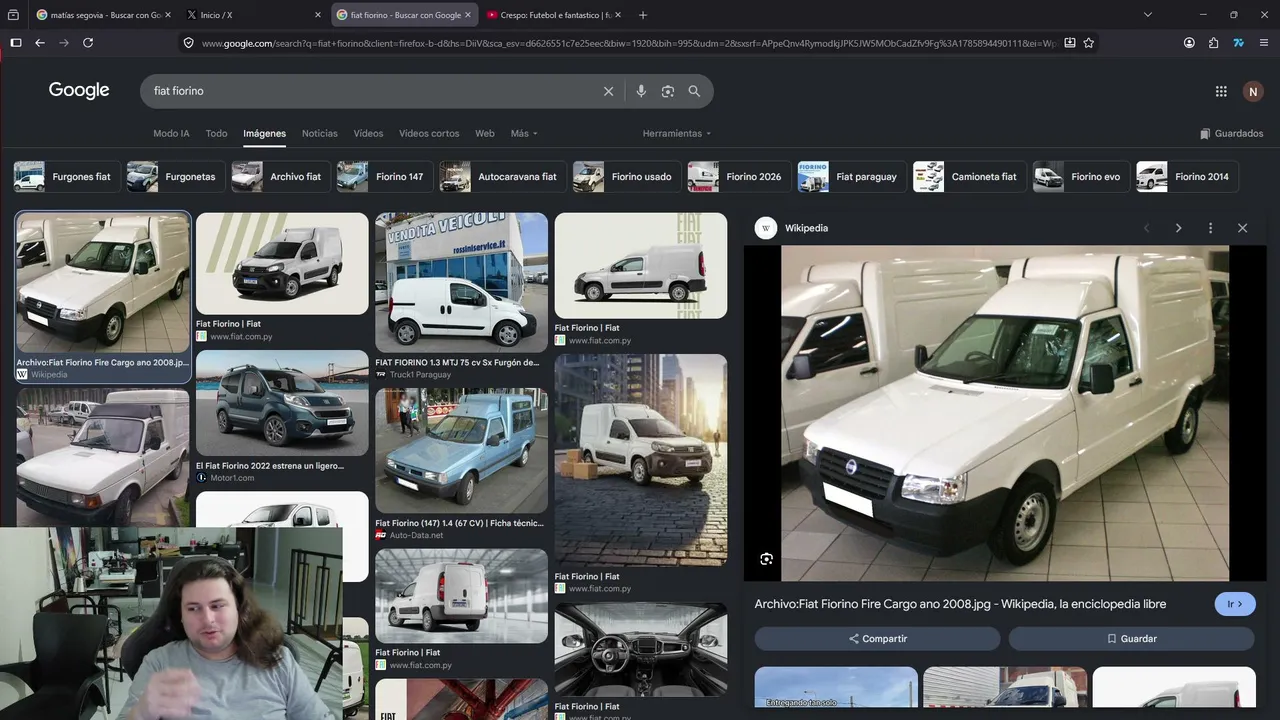Viewport: 1280px width, 720px height.
Task: Open the 'Fiat Fiorino (147) 1.4' result link
Action: pos(460,523)
